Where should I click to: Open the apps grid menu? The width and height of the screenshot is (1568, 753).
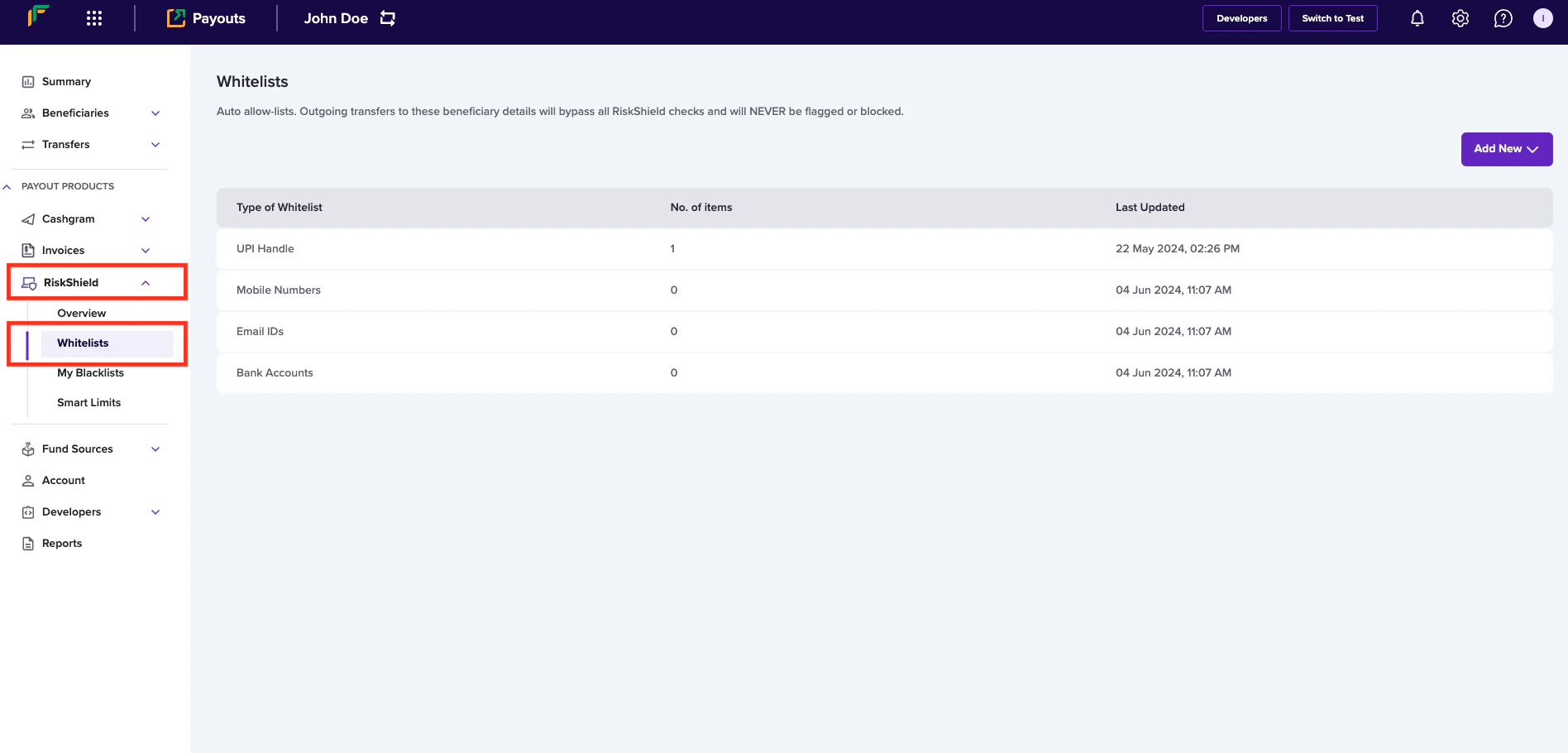(94, 18)
